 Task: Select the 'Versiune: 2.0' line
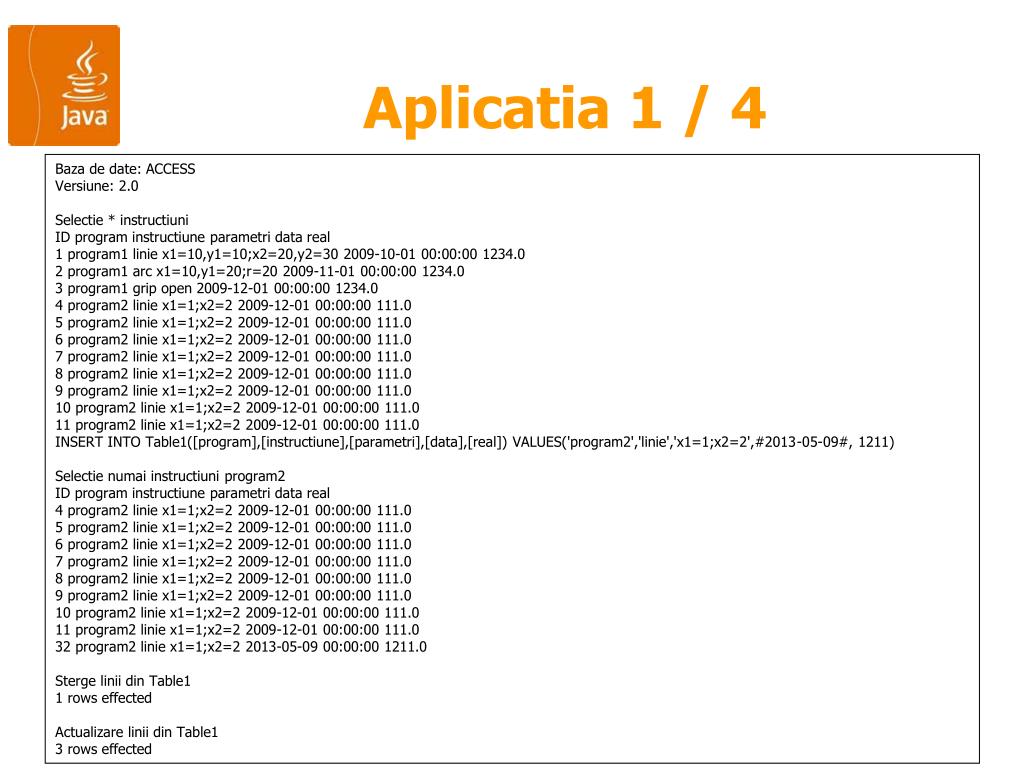[97, 186]
